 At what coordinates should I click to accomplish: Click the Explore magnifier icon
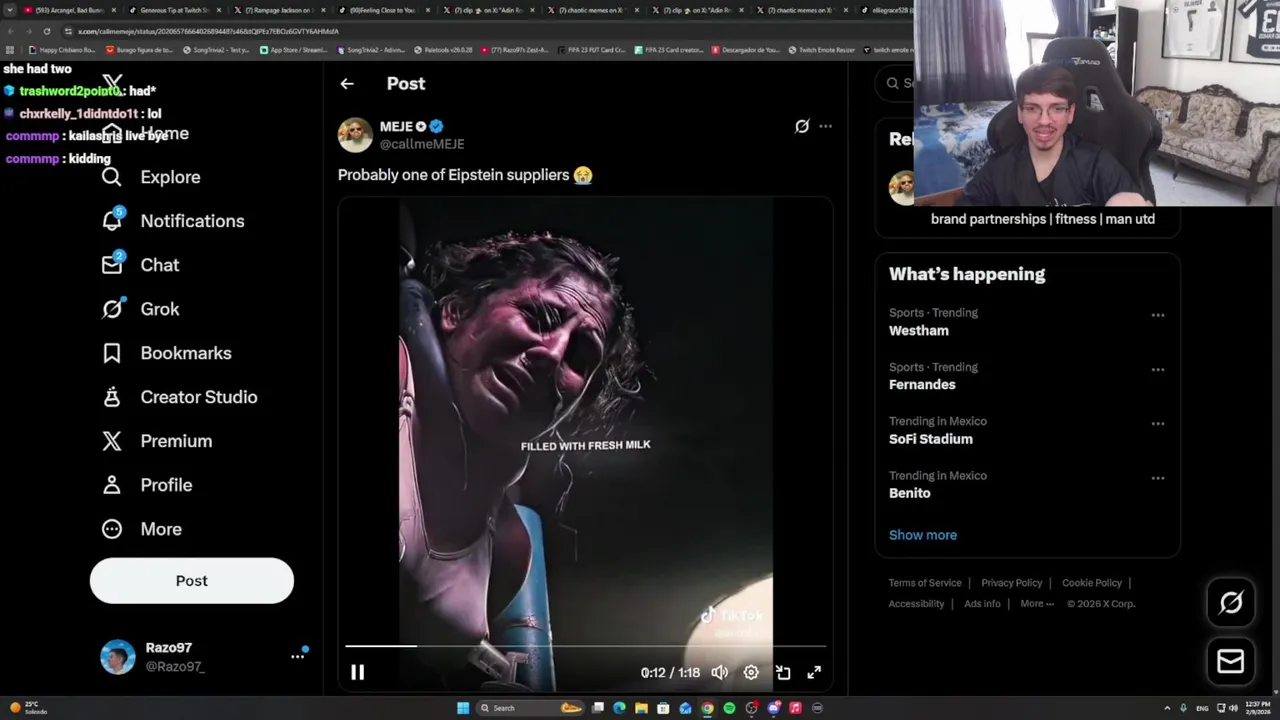coord(112,177)
